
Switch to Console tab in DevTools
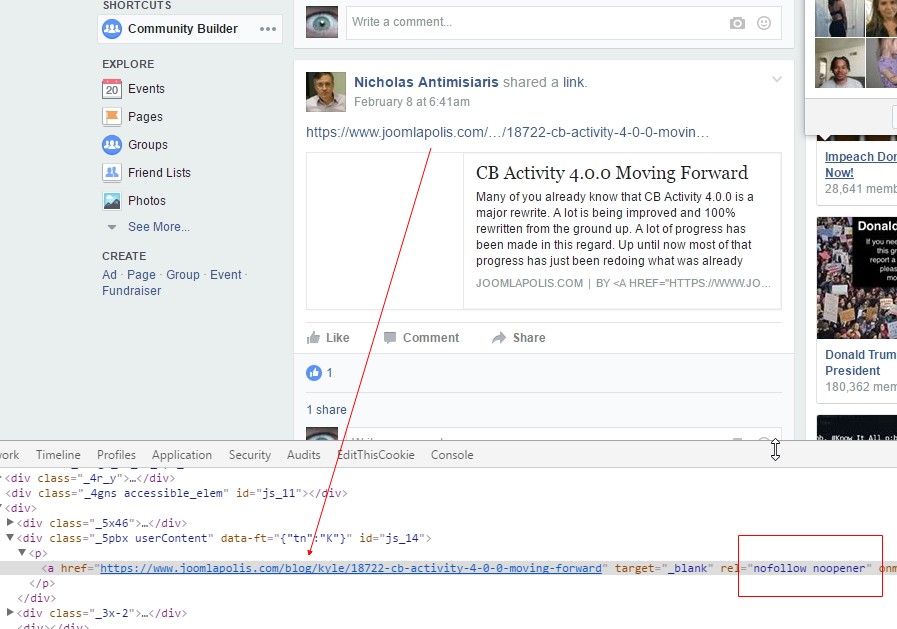pyautogui.click(x=452, y=455)
